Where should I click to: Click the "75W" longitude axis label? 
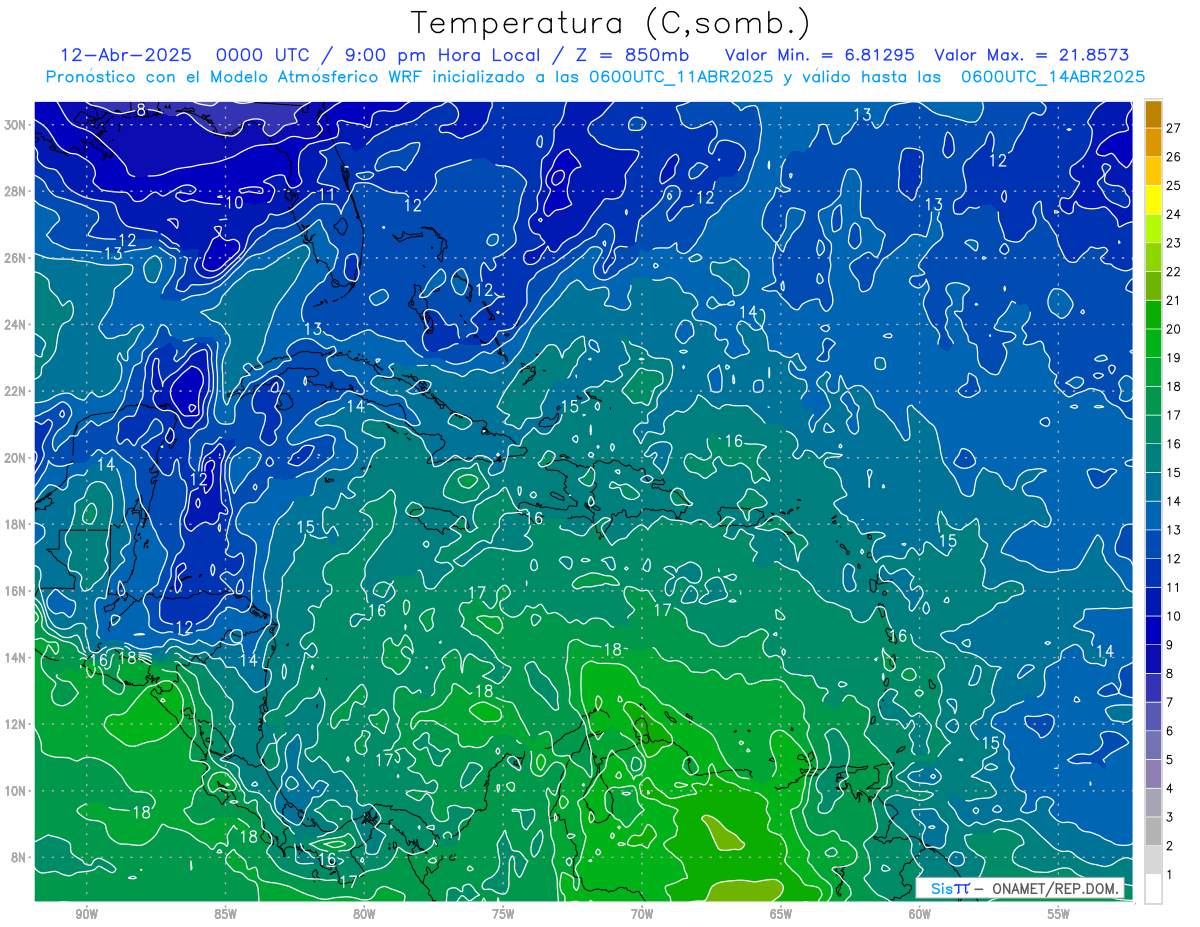tap(503, 914)
